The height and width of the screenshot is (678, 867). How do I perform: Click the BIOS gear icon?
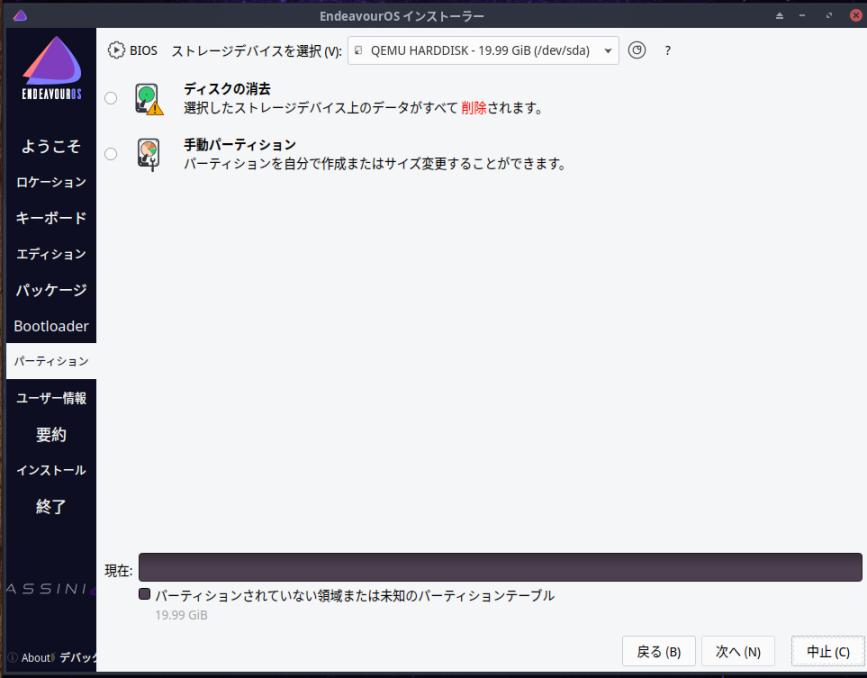point(116,50)
